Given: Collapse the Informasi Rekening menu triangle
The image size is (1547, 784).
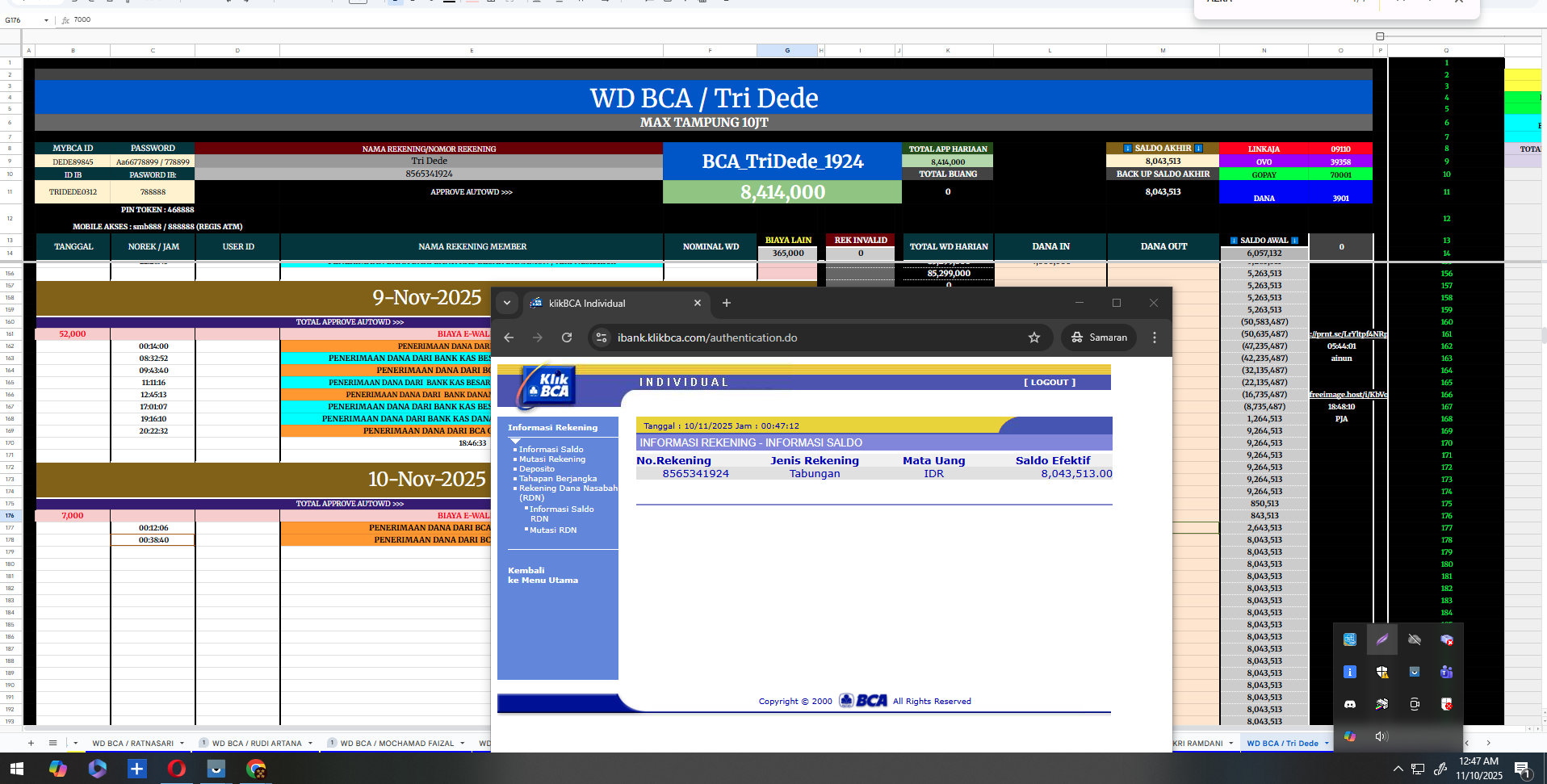Looking at the screenshot, I should click(515, 441).
